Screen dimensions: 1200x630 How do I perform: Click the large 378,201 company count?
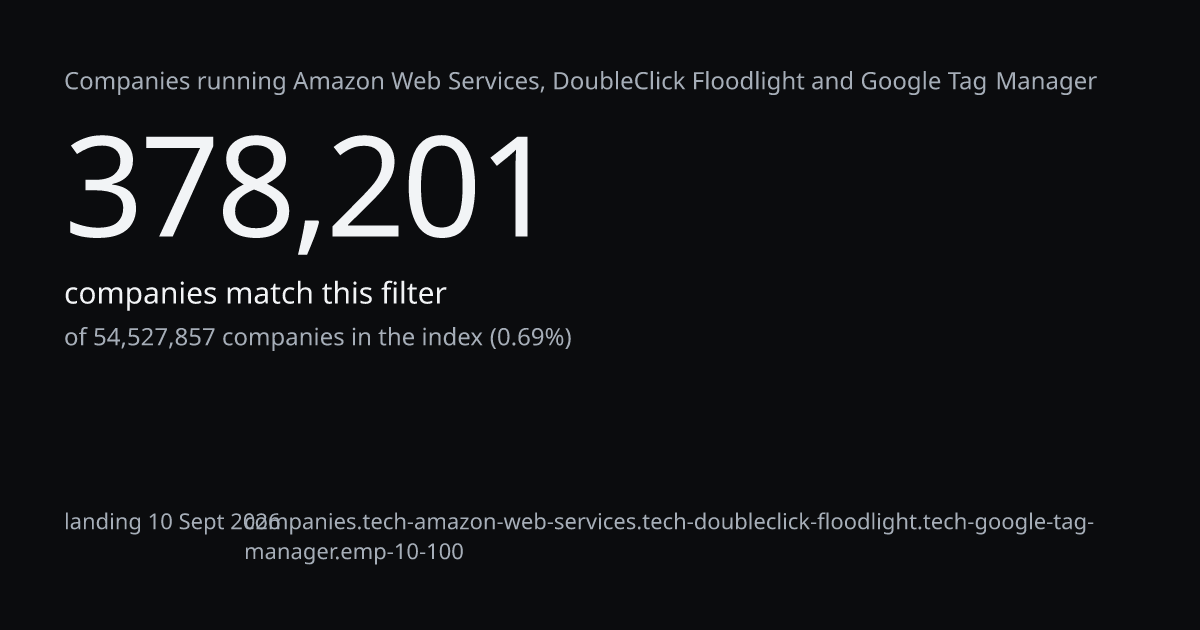point(303,189)
